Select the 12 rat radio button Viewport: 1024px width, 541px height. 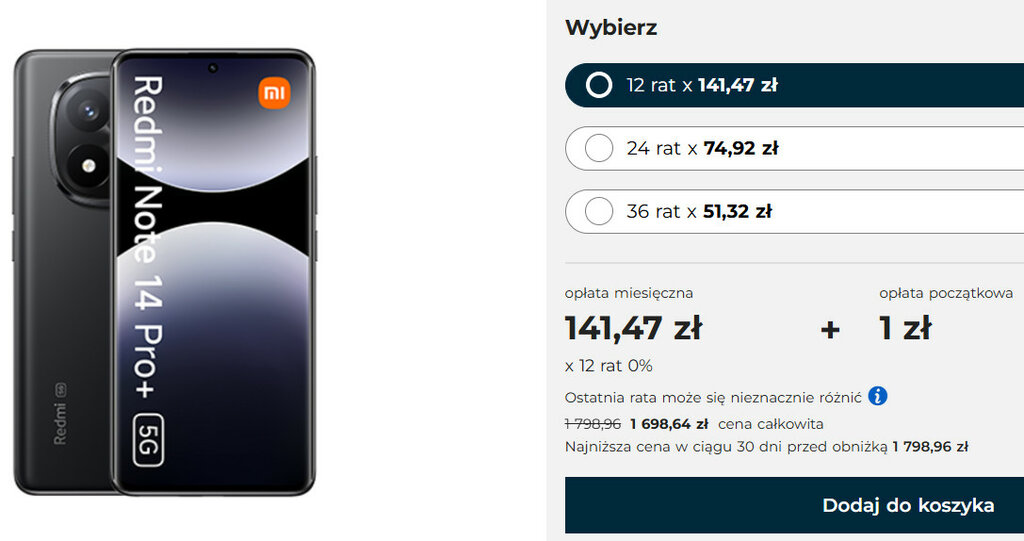click(599, 85)
